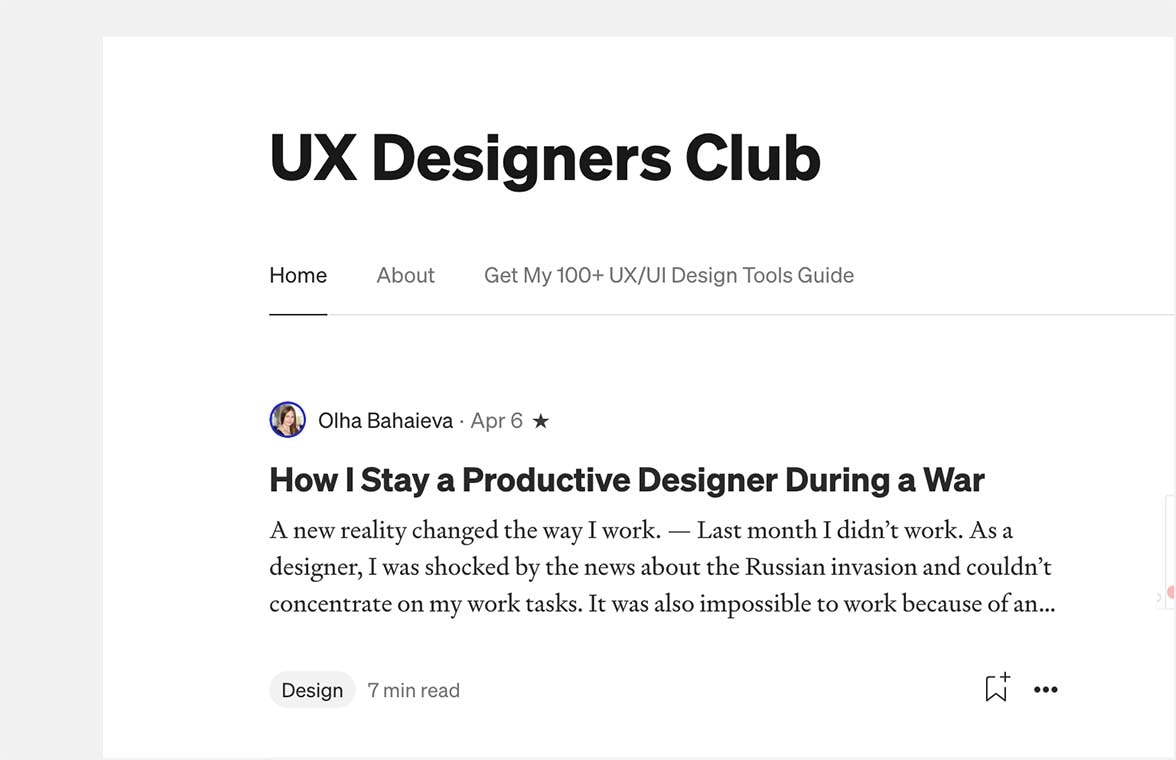Click Olha Bahaieva's circular avatar photo
This screenshot has height=760, width=1176.
click(x=287, y=420)
